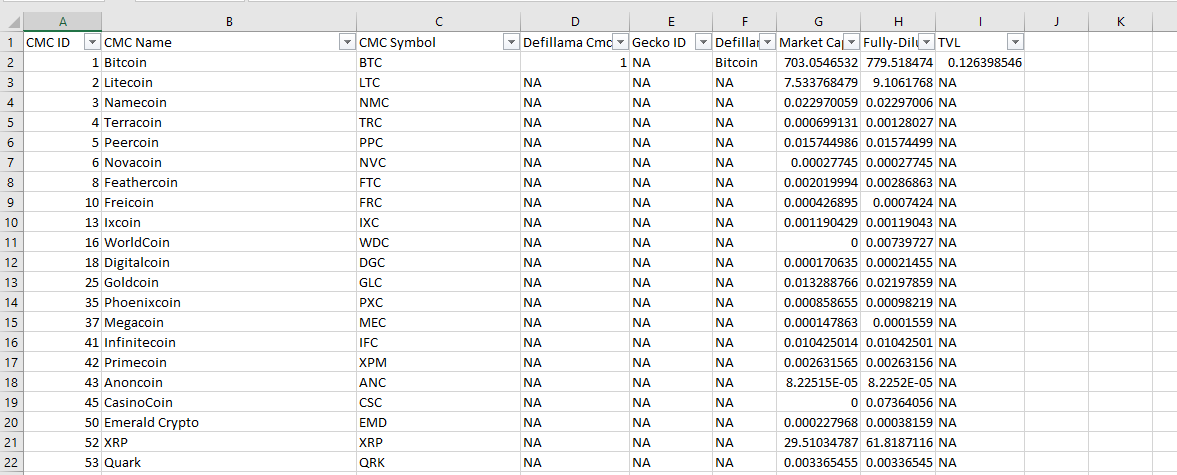Open the CMC Symbol filter dropdown
This screenshot has width=1177, height=475.
pyautogui.click(x=511, y=43)
